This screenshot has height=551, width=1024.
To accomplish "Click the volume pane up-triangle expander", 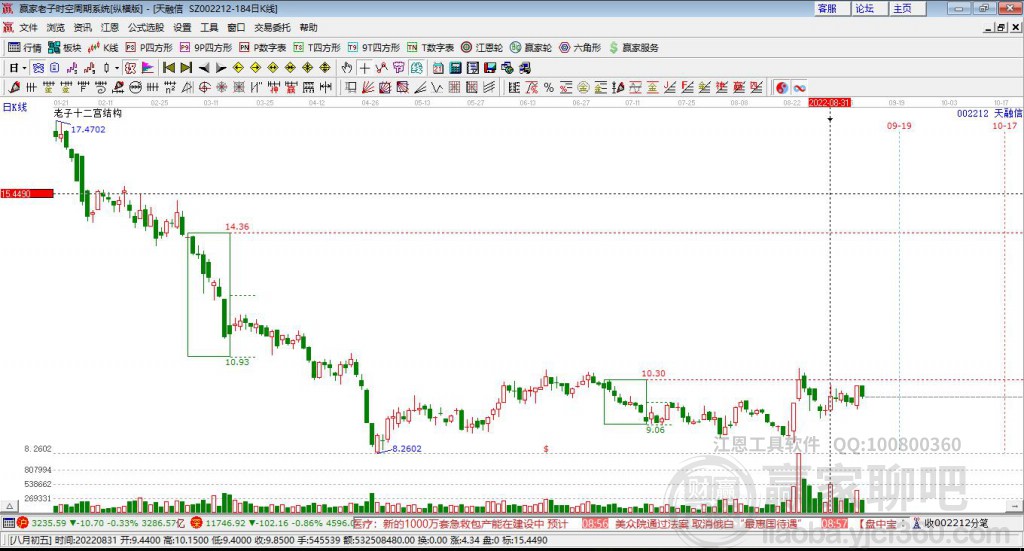I will click(9, 507).
